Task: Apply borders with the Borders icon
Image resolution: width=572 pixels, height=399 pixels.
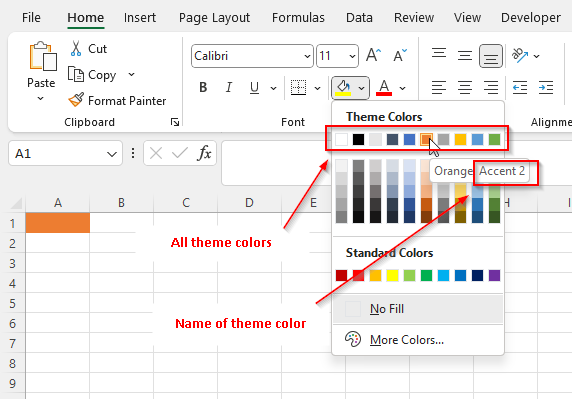Action: 298,88
